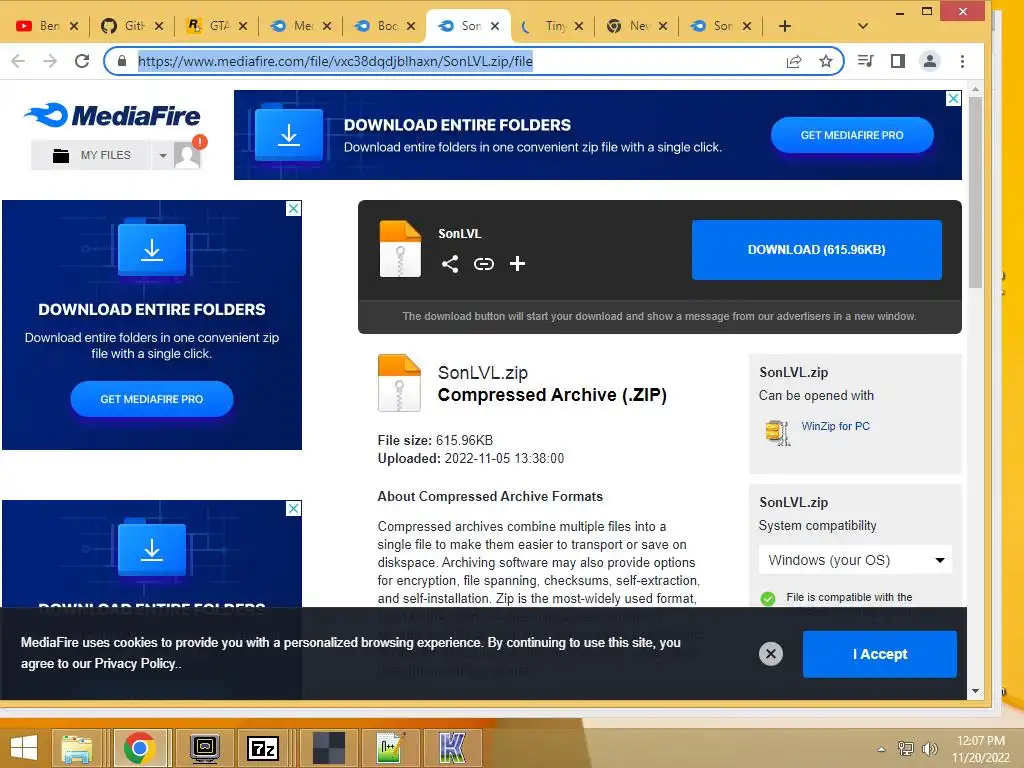1024x768 pixels.
Task: Close the second left sidebar ad
Action: [x=294, y=508]
